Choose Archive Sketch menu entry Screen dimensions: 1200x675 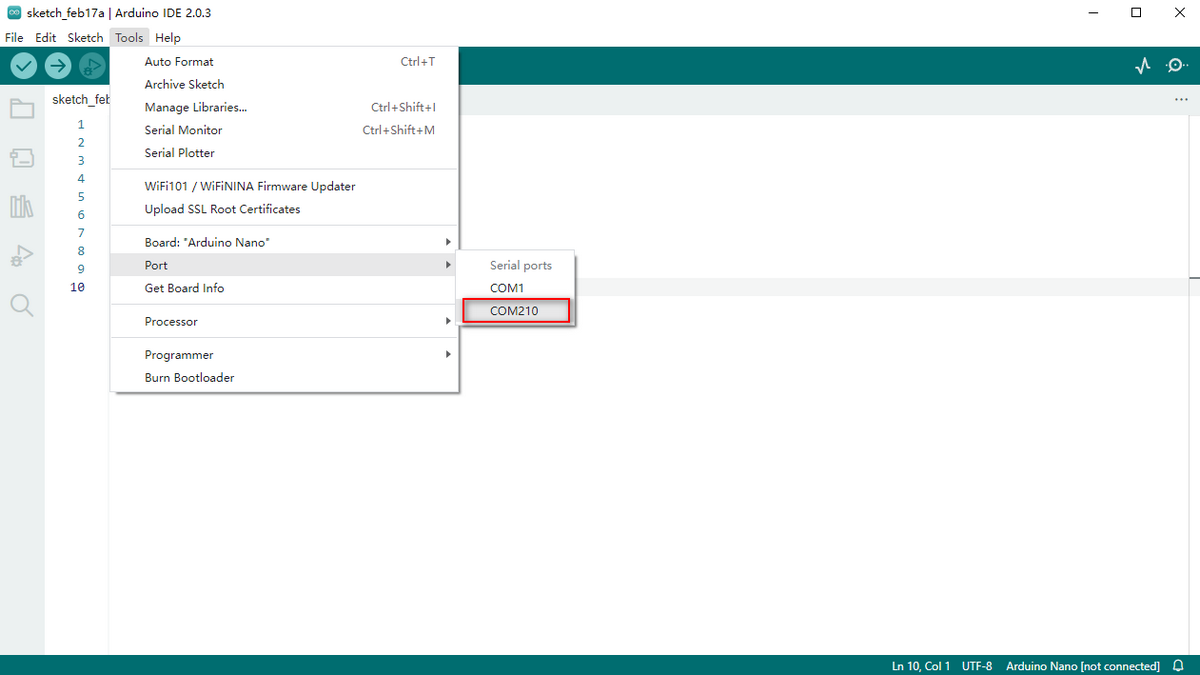tap(285, 85)
